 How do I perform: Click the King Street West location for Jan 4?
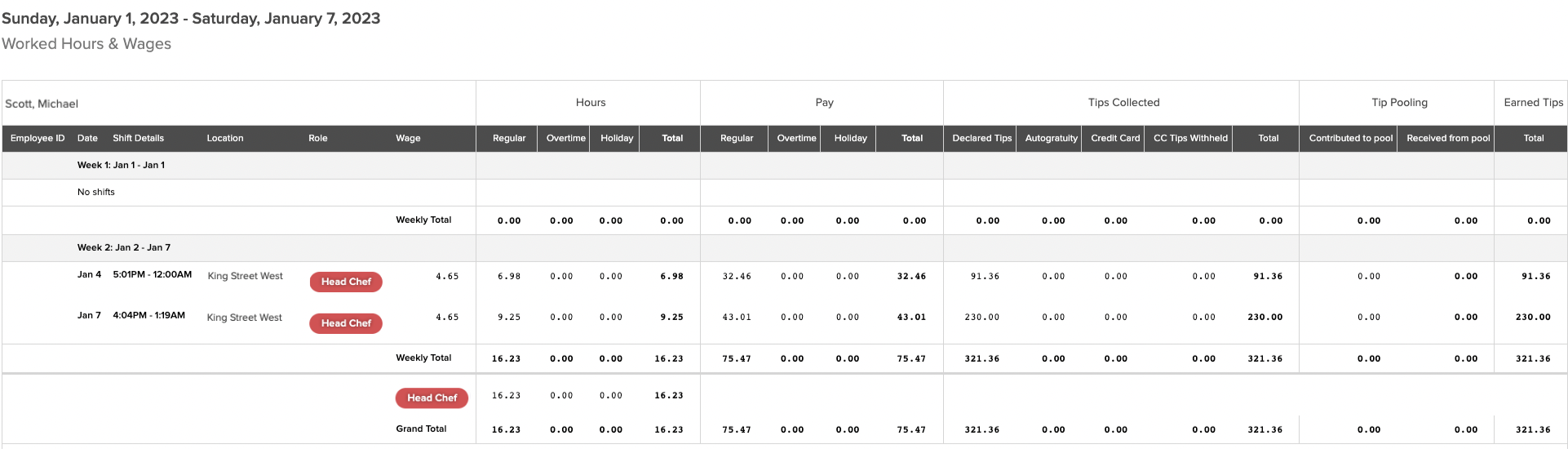point(245,277)
